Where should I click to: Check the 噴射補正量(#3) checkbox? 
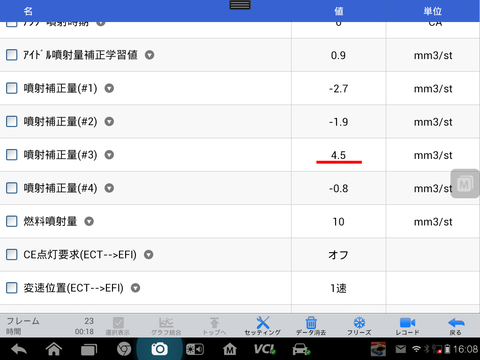pyautogui.click(x=12, y=155)
